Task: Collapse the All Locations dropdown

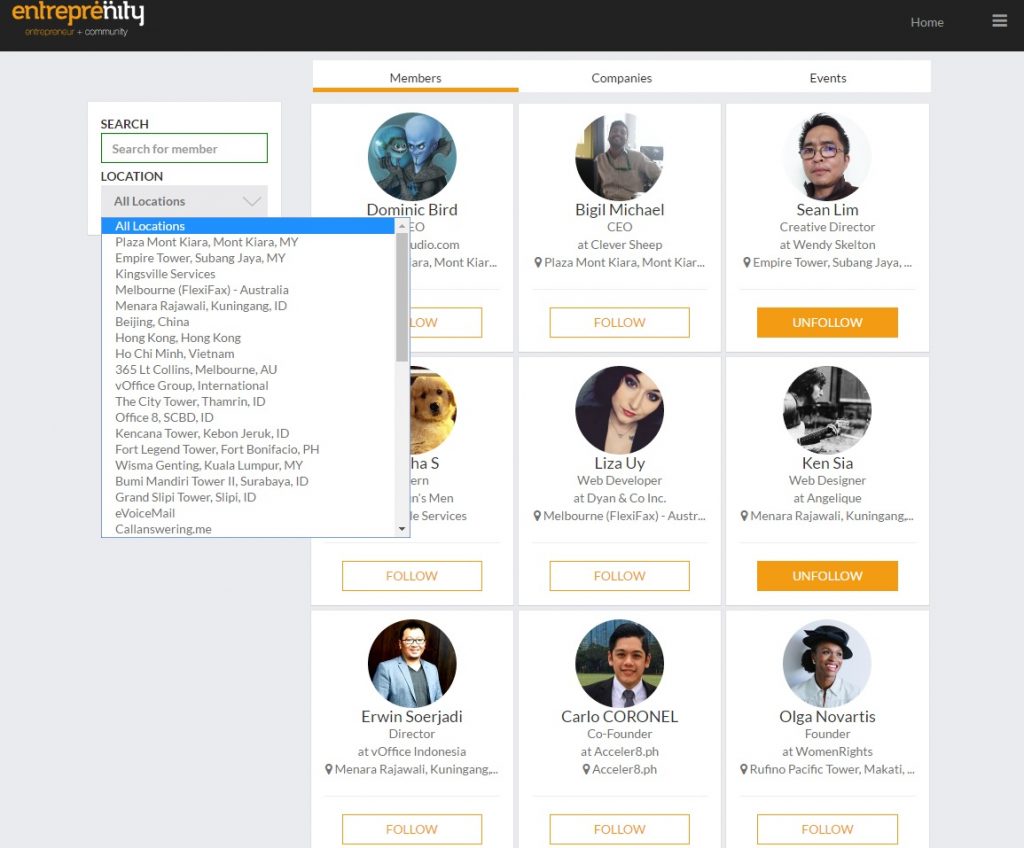Action: 184,201
